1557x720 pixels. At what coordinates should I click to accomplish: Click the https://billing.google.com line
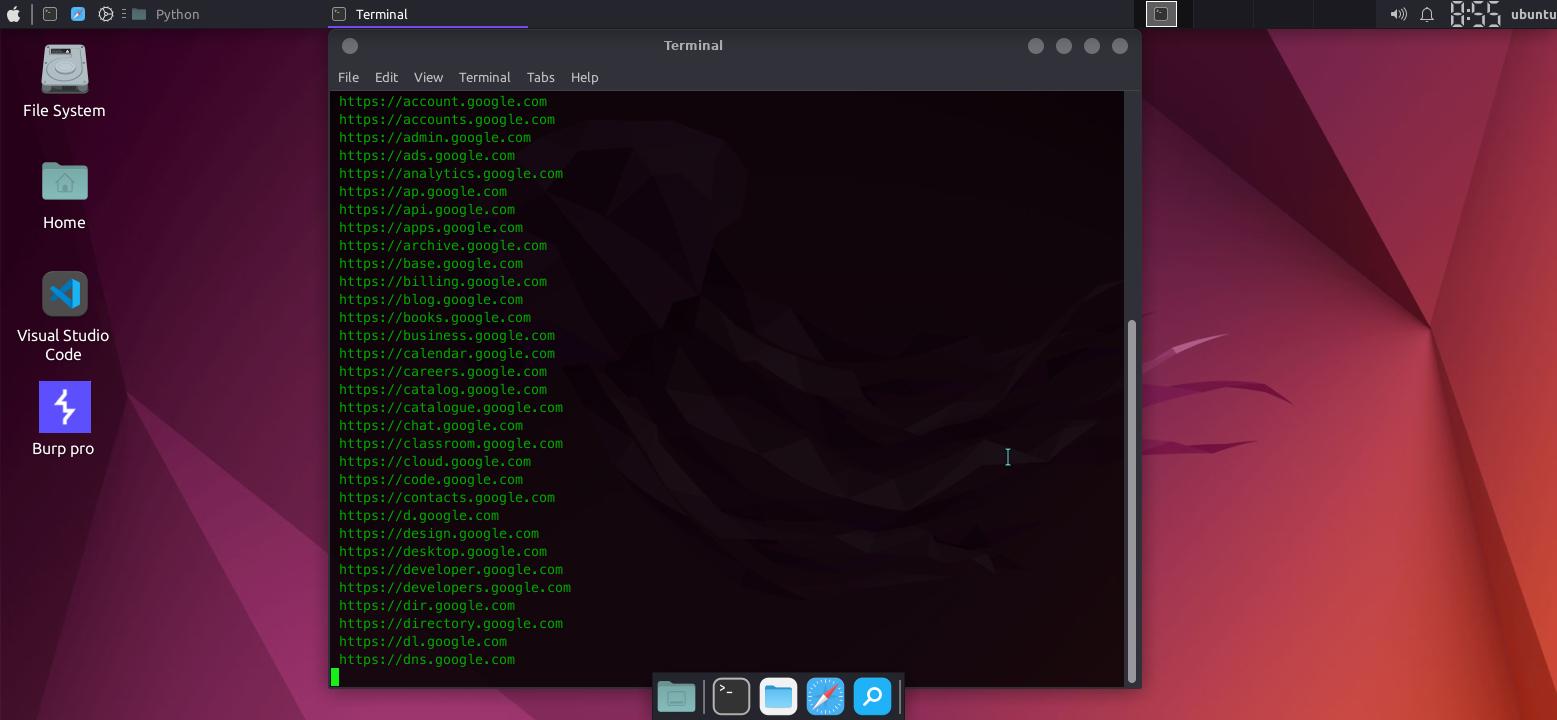point(443,281)
